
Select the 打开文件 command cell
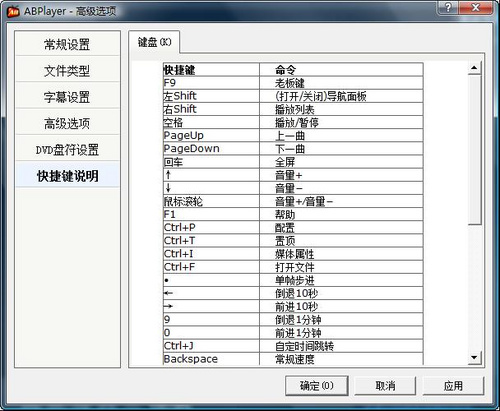(341, 267)
